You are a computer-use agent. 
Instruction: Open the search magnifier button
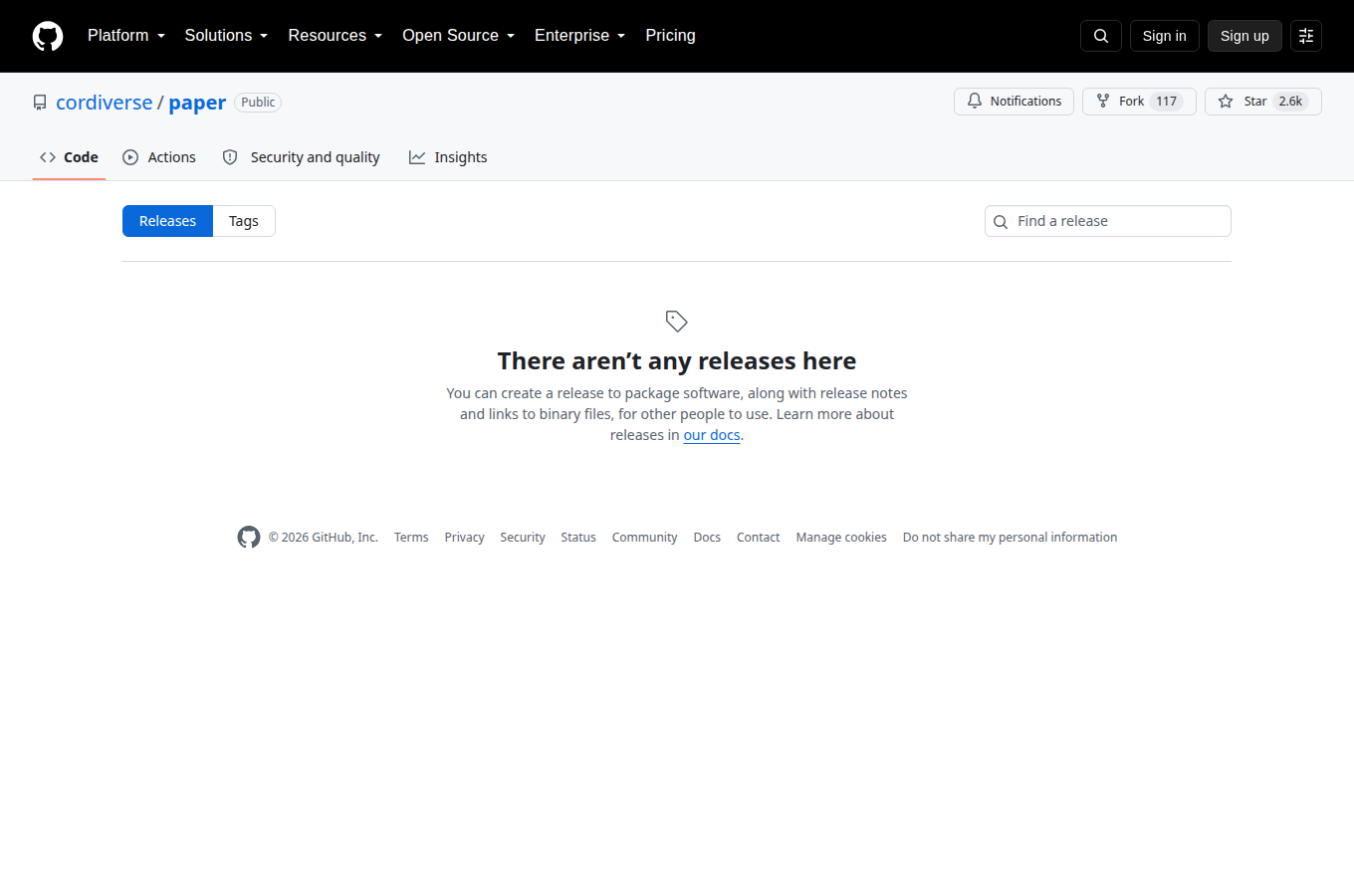click(1101, 36)
